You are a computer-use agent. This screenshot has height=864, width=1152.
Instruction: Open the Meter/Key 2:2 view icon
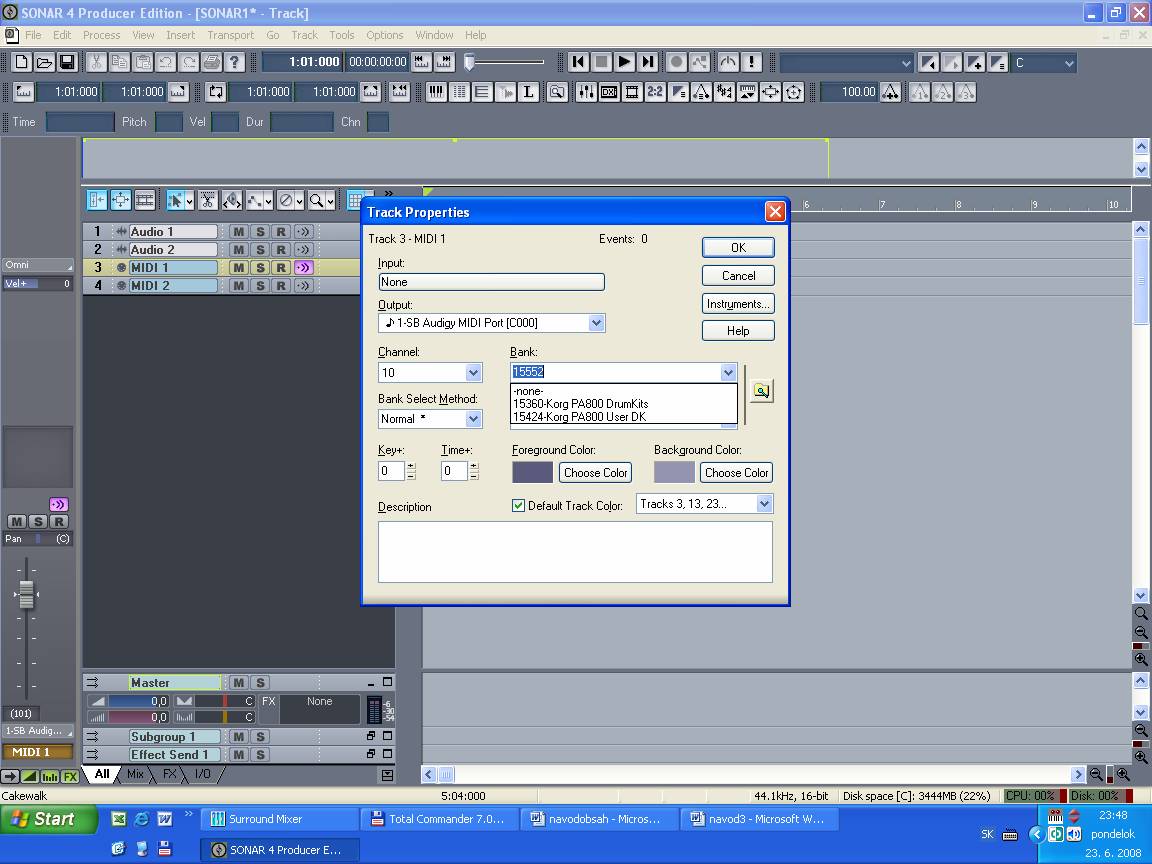655,92
